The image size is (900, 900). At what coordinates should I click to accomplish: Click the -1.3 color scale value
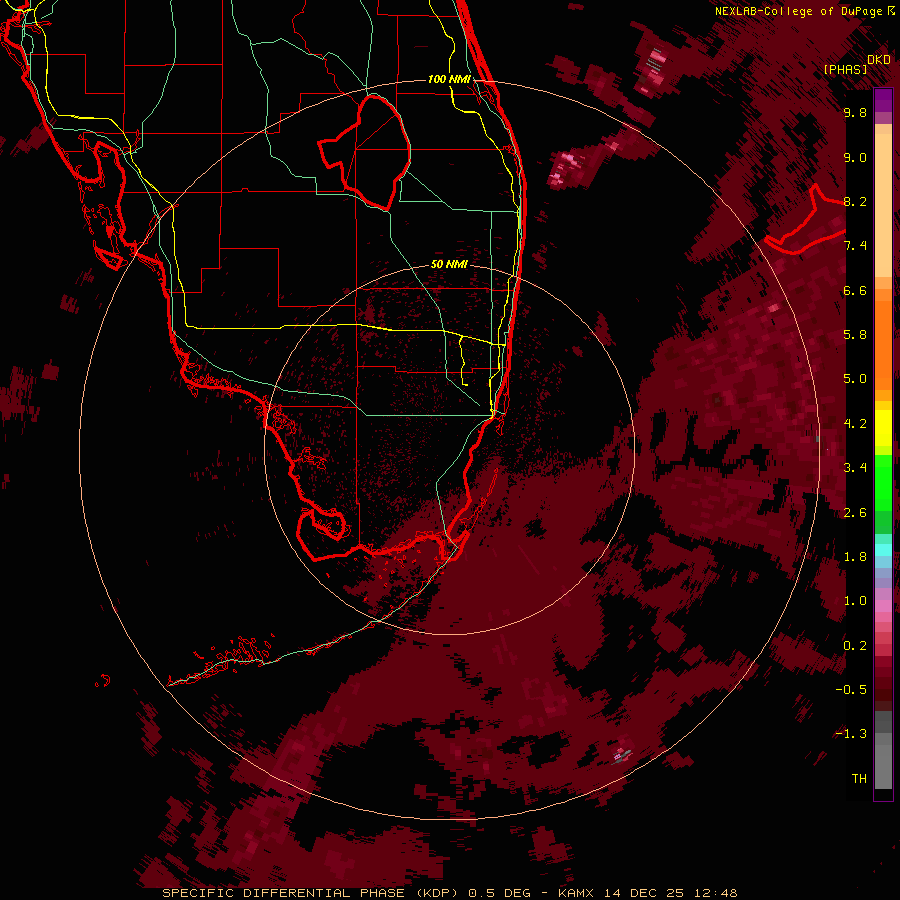[x=851, y=734]
